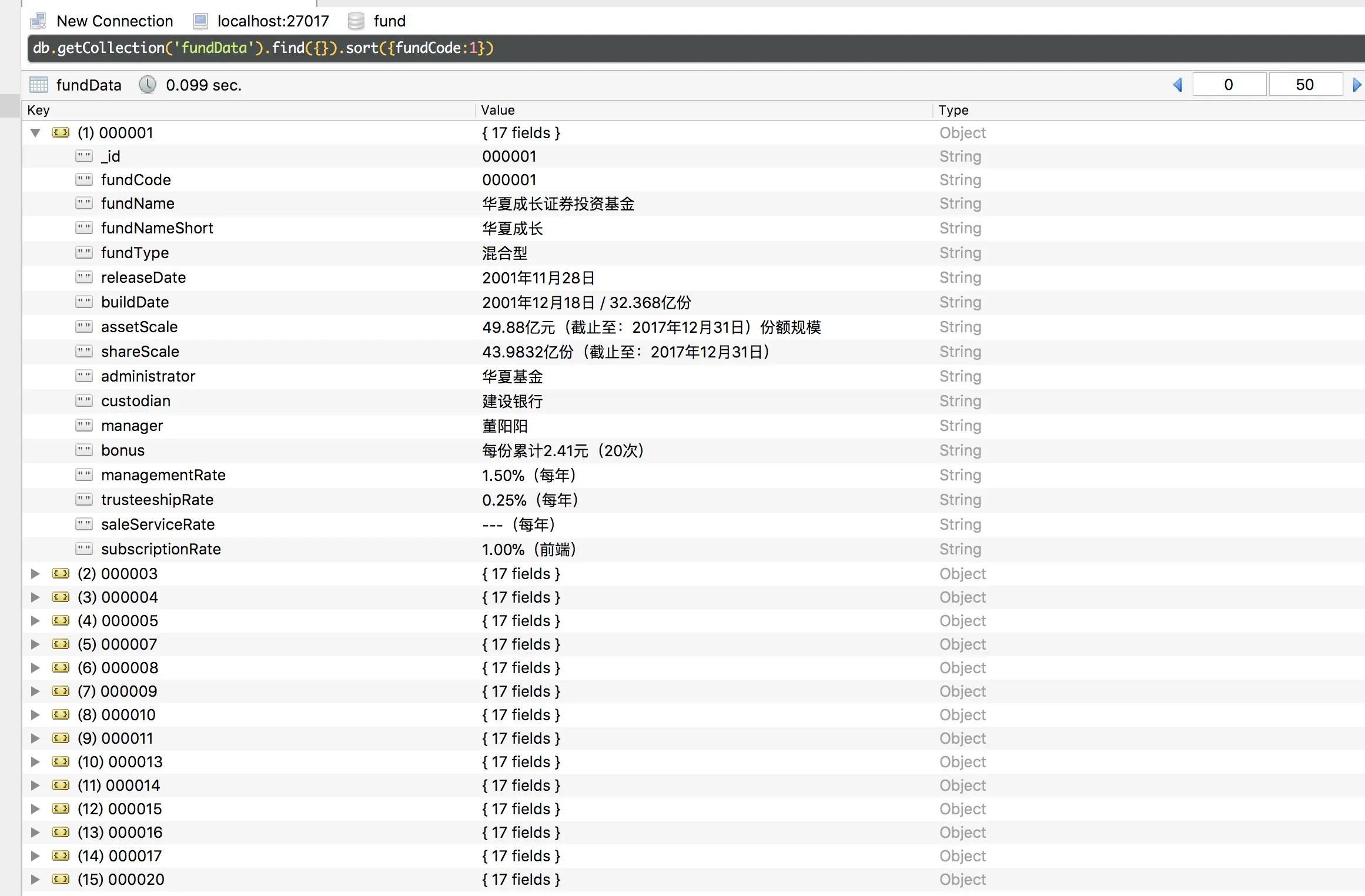Screen dimensions: 1365x896
Task: Click into the query editor command line
Action: click(696, 48)
